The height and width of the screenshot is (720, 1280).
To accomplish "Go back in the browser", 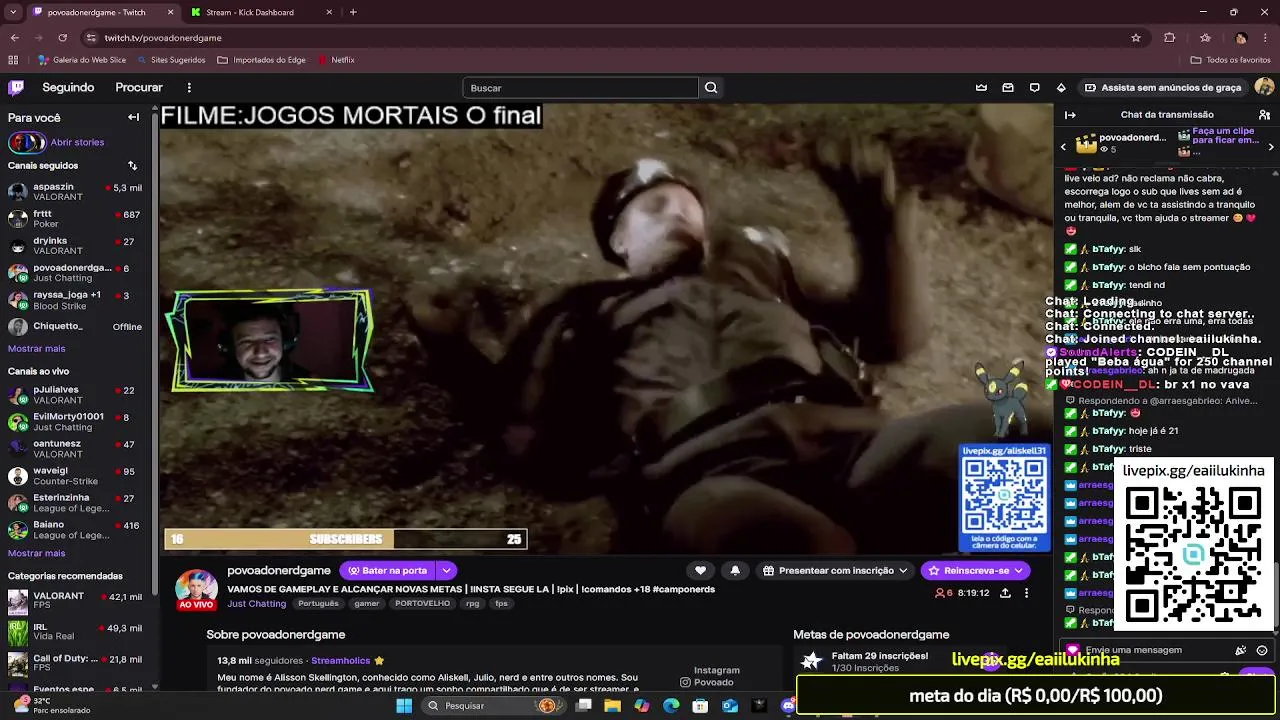I will 14,37.
